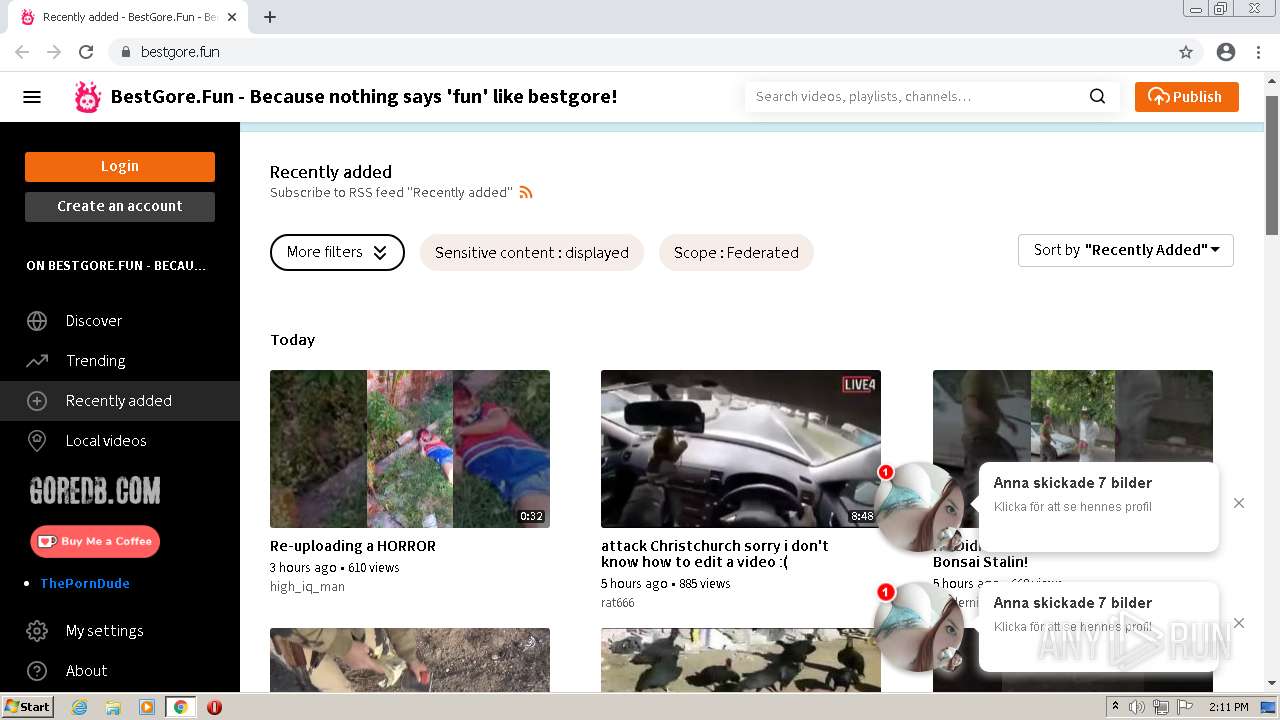Click the Login button
Screen dimensions: 1280x720
120,167
